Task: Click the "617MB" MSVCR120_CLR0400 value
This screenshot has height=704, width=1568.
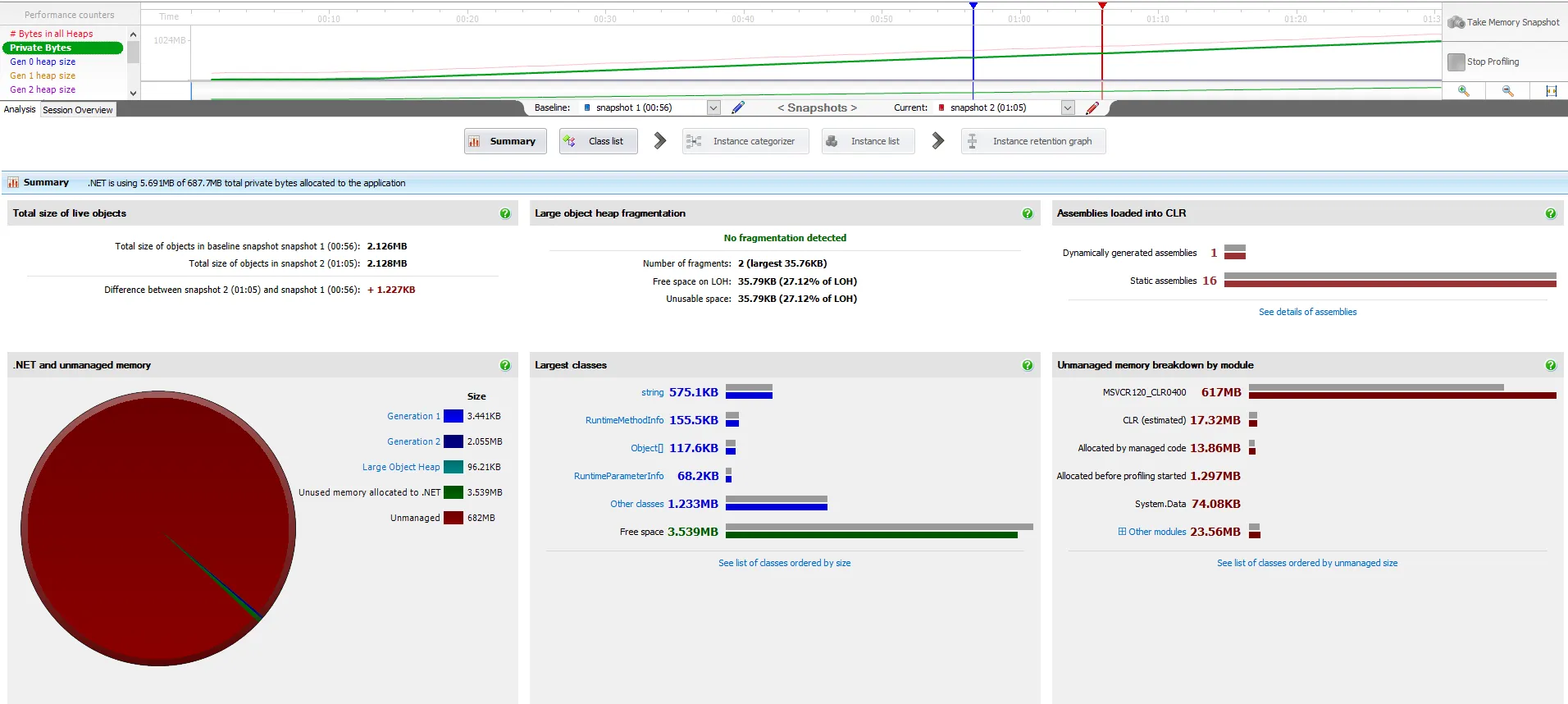Action: tap(1221, 392)
